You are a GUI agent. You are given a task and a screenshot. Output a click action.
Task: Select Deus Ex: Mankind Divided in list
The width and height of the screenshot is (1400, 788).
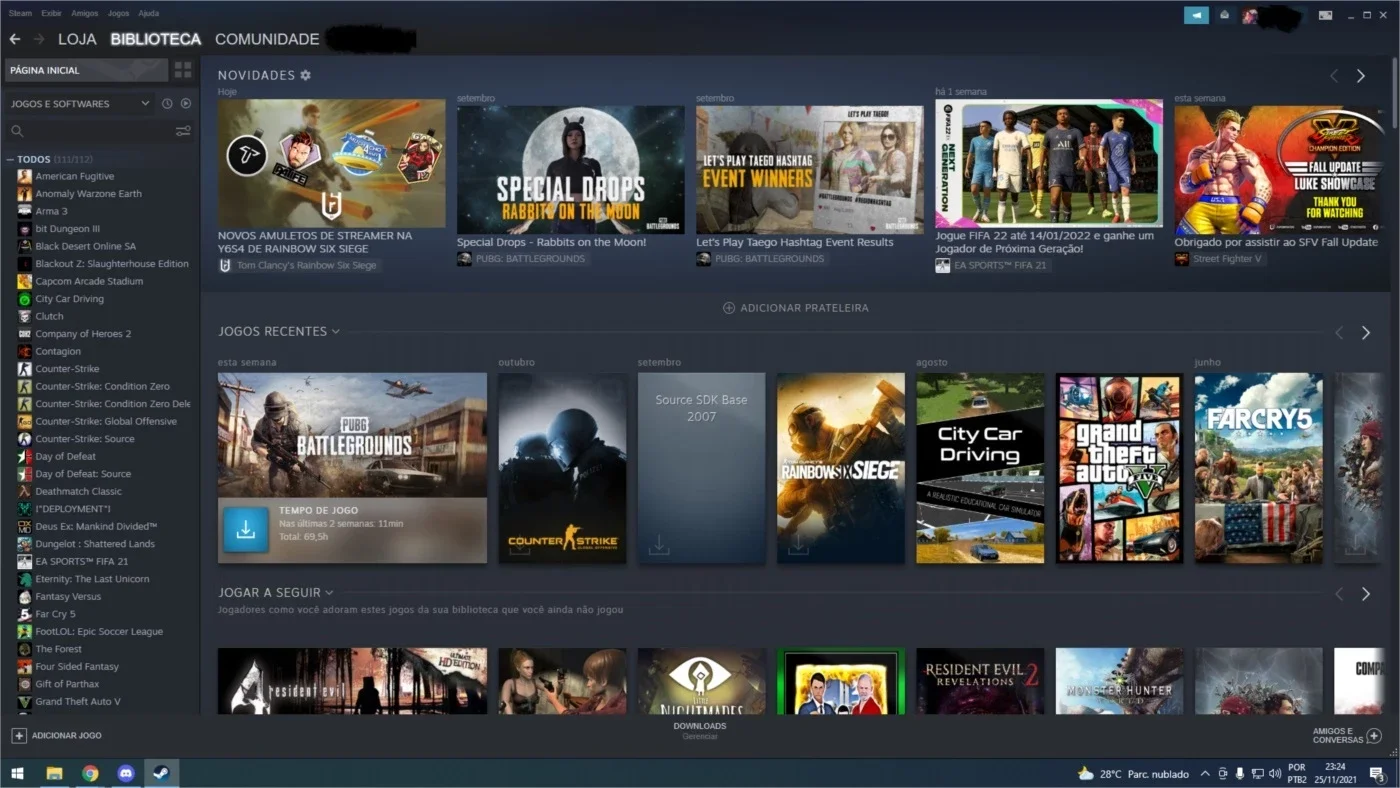(x=96, y=526)
